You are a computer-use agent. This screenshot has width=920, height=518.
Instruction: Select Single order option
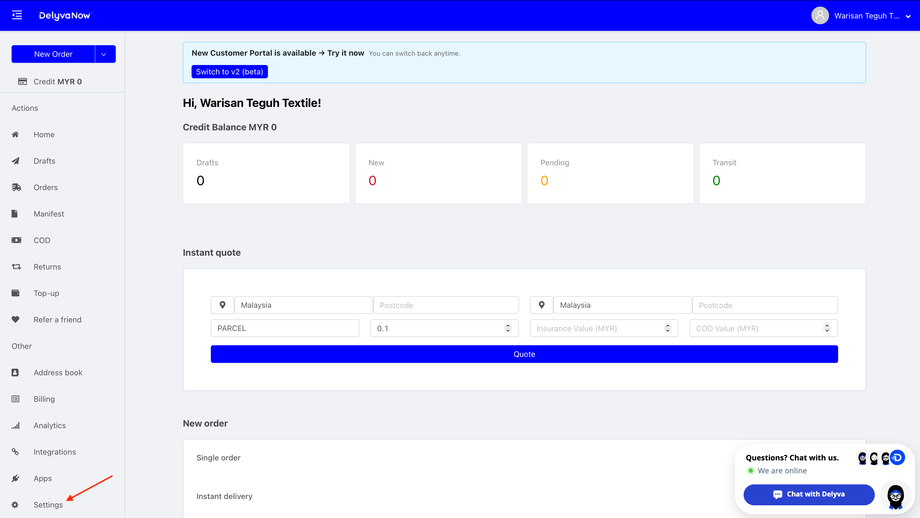coord(218,458)
